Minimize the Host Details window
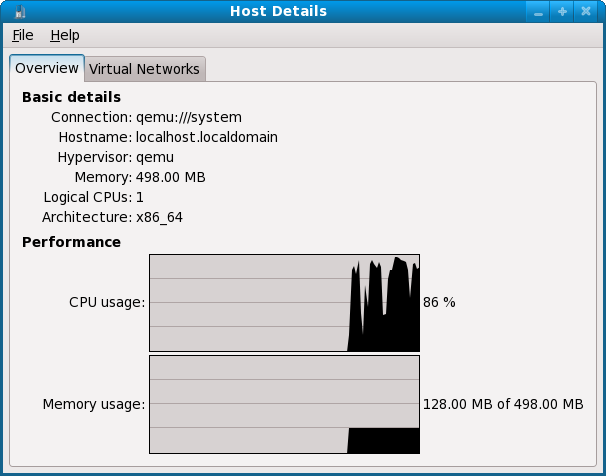The image size is (606, 476). (538, 12)
